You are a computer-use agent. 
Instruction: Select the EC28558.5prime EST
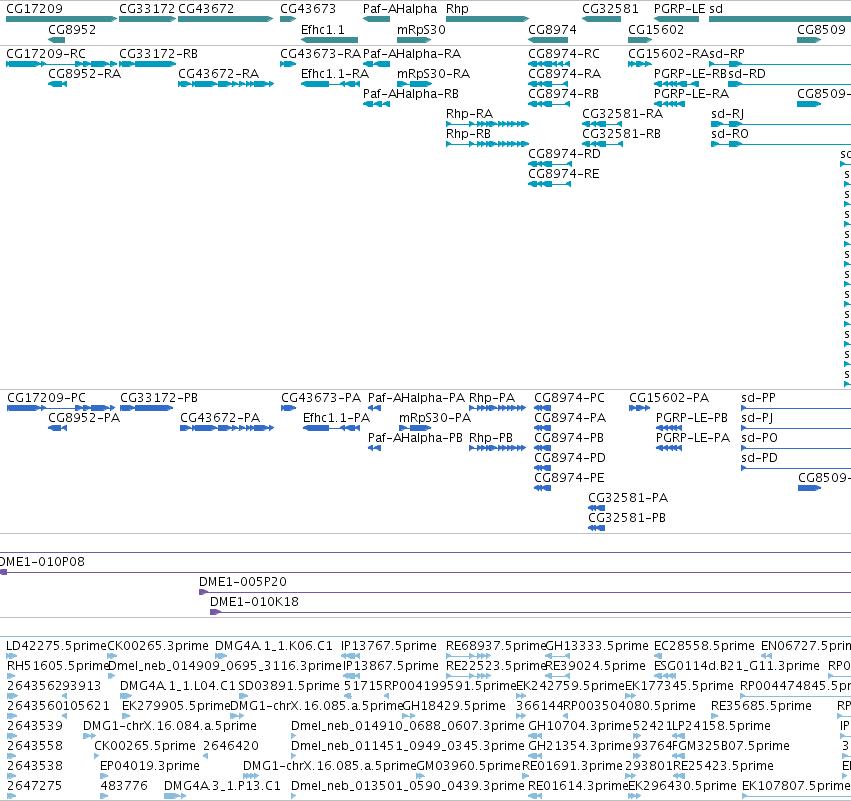(658, 656)
